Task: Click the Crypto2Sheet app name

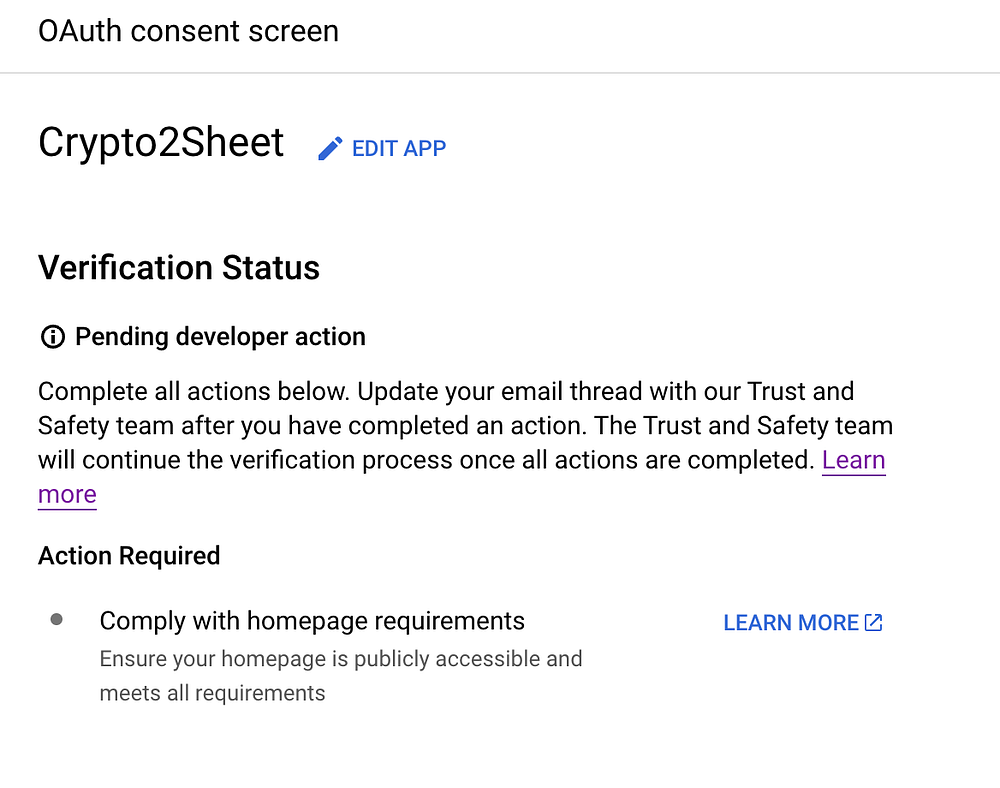Action: 161,143
